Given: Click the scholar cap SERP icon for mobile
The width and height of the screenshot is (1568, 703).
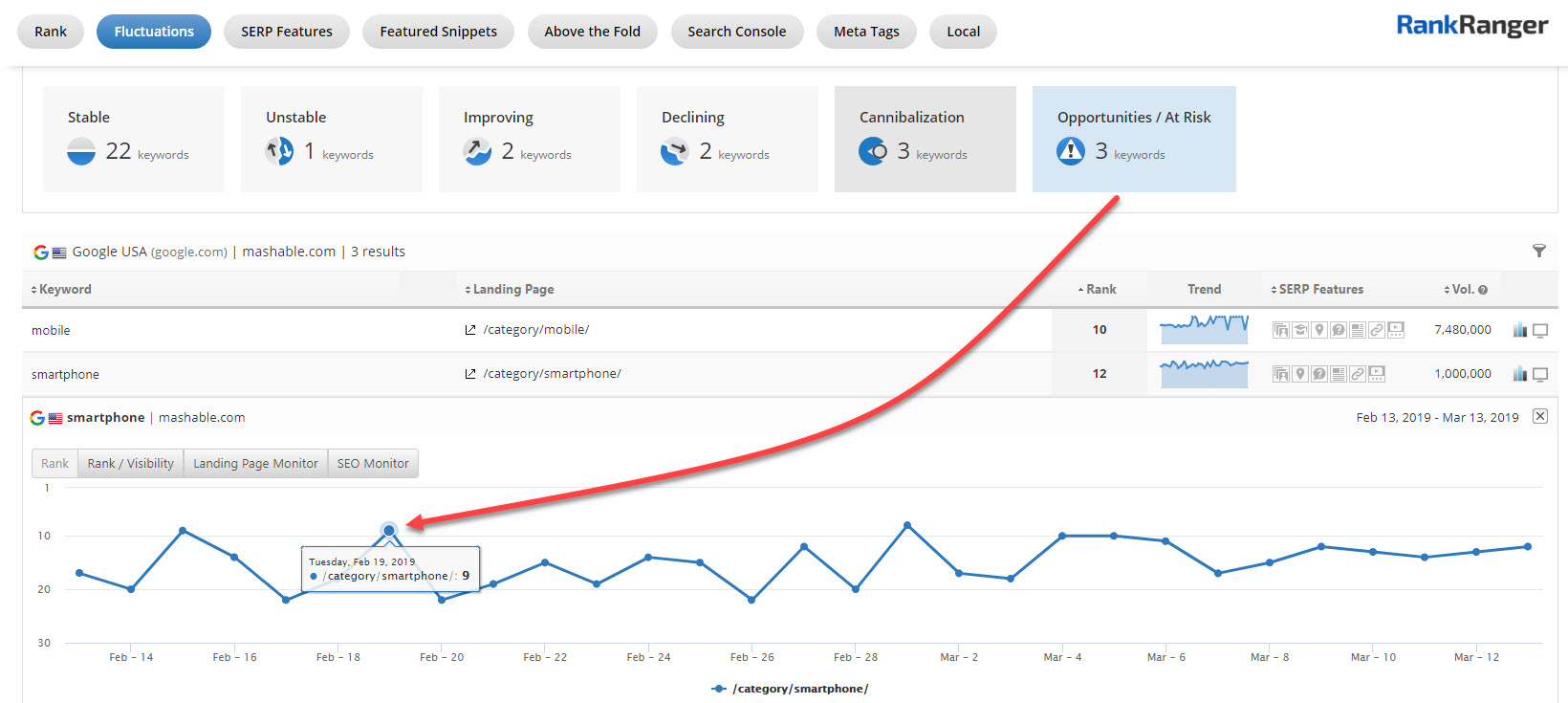Looking at the screenshot, I should click(x=1300, y=330).
